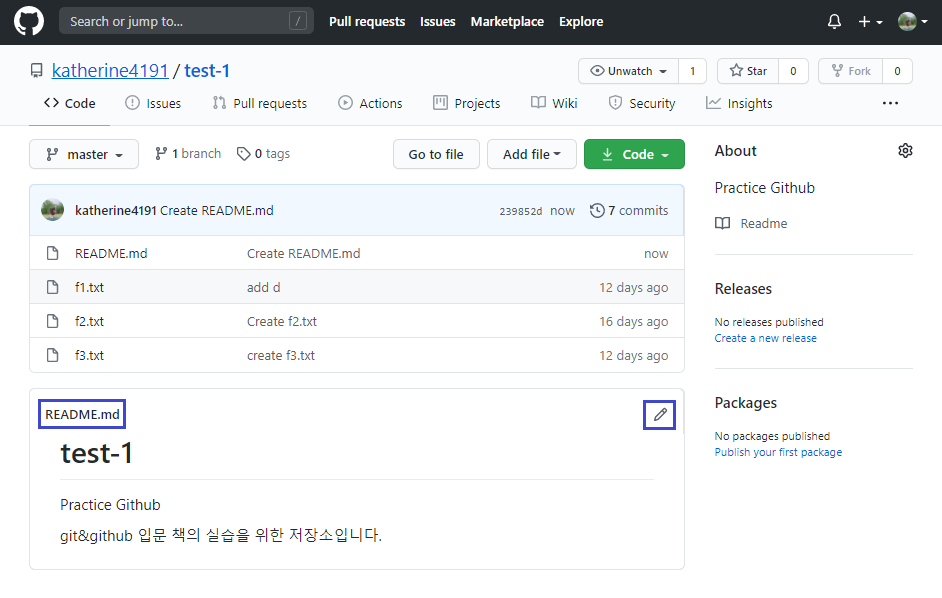Open katherine4191 commit author link
Viewport: 942px width, 598px height.
[115, 210]
